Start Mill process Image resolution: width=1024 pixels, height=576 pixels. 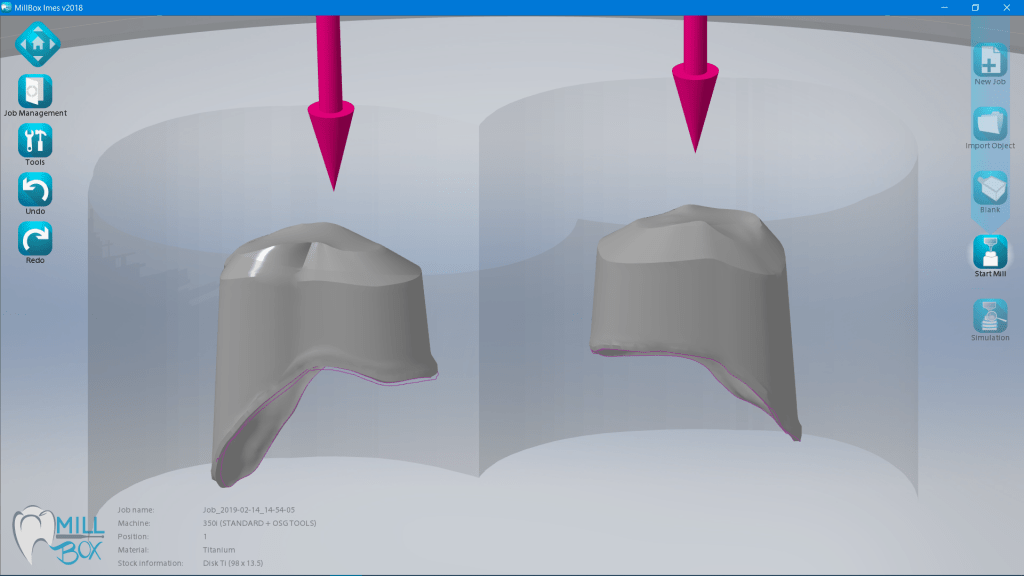pos(990,252)
